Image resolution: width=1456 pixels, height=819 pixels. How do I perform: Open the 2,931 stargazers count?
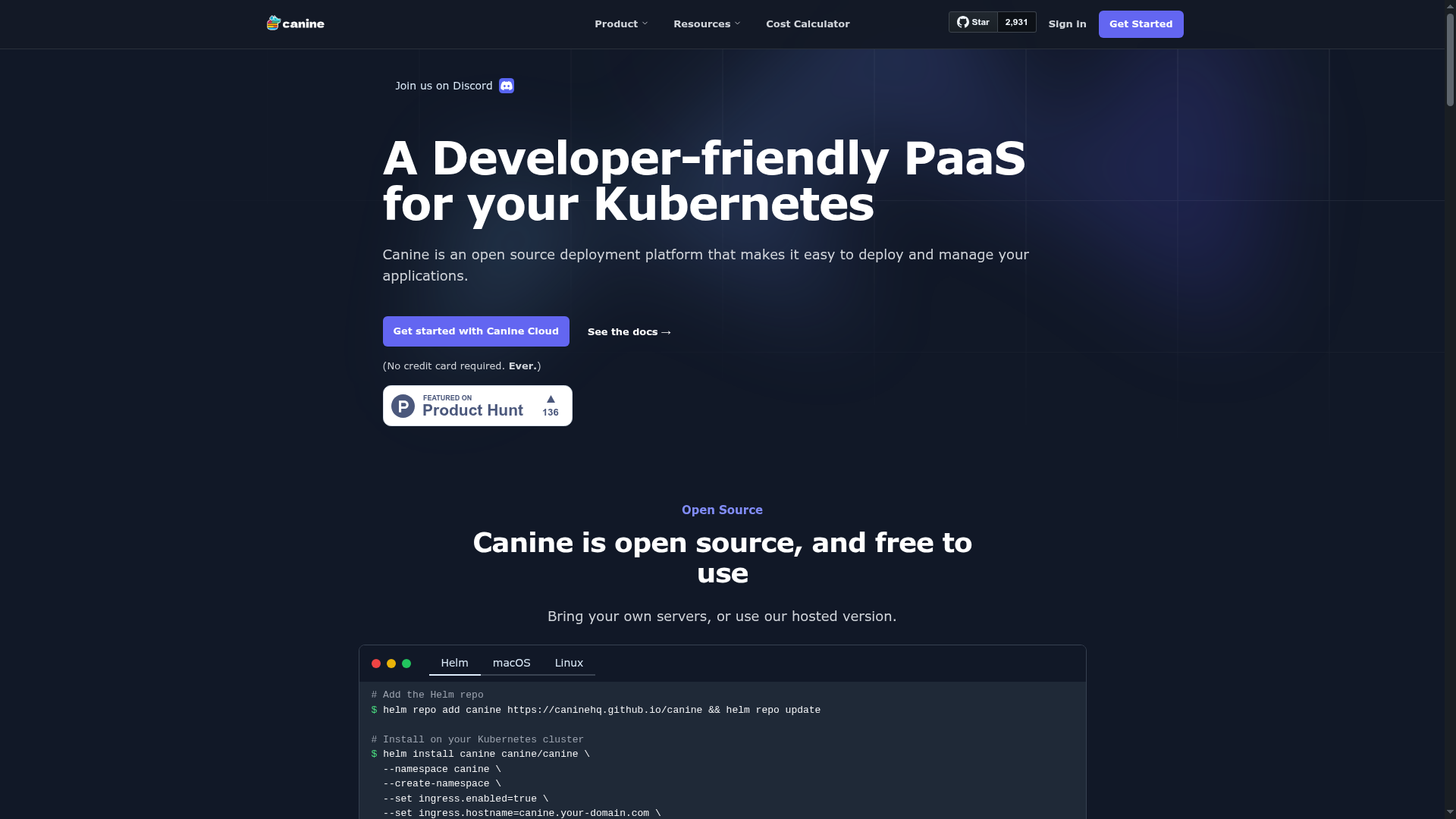tap(1016, 22)
